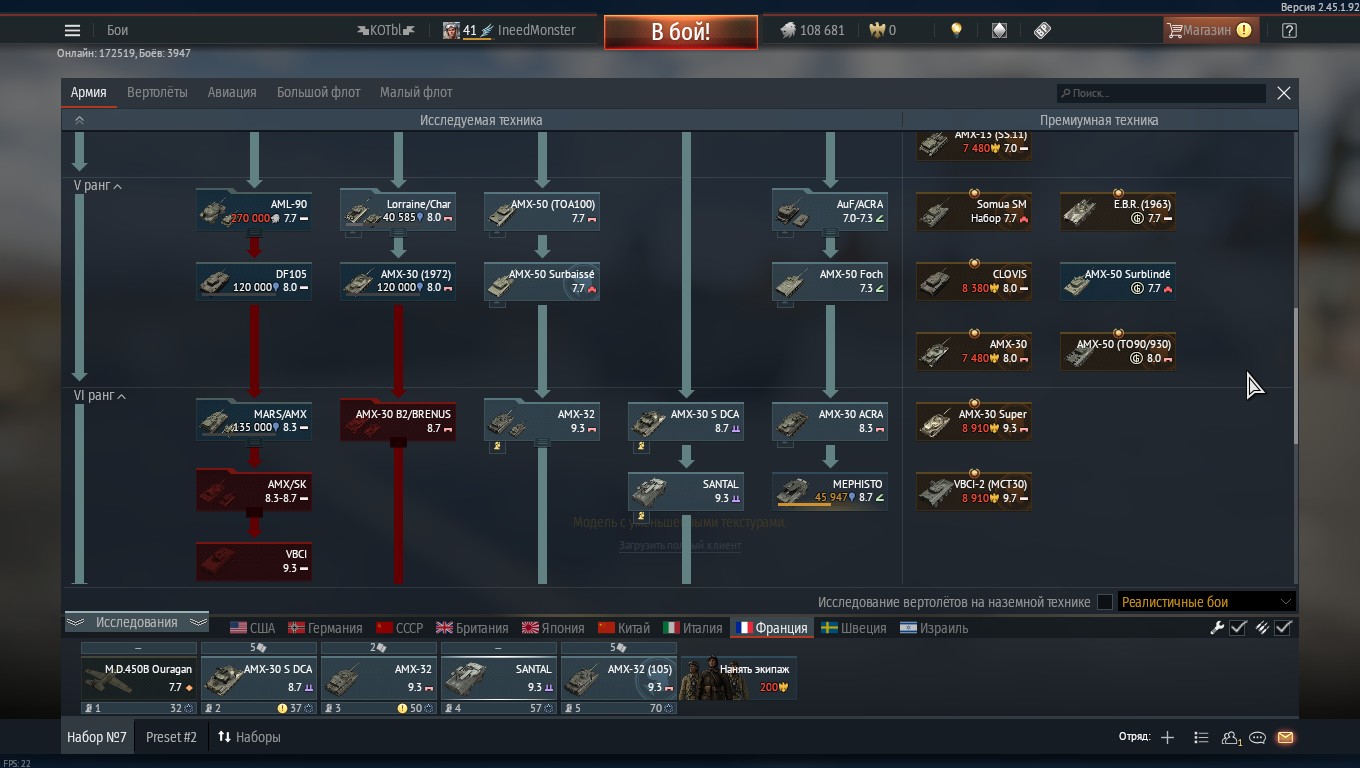Image resolution: width=1360 pixels, height=768 pixels.
Task: Collapse the VI ранг section
Action: [100, 396]
